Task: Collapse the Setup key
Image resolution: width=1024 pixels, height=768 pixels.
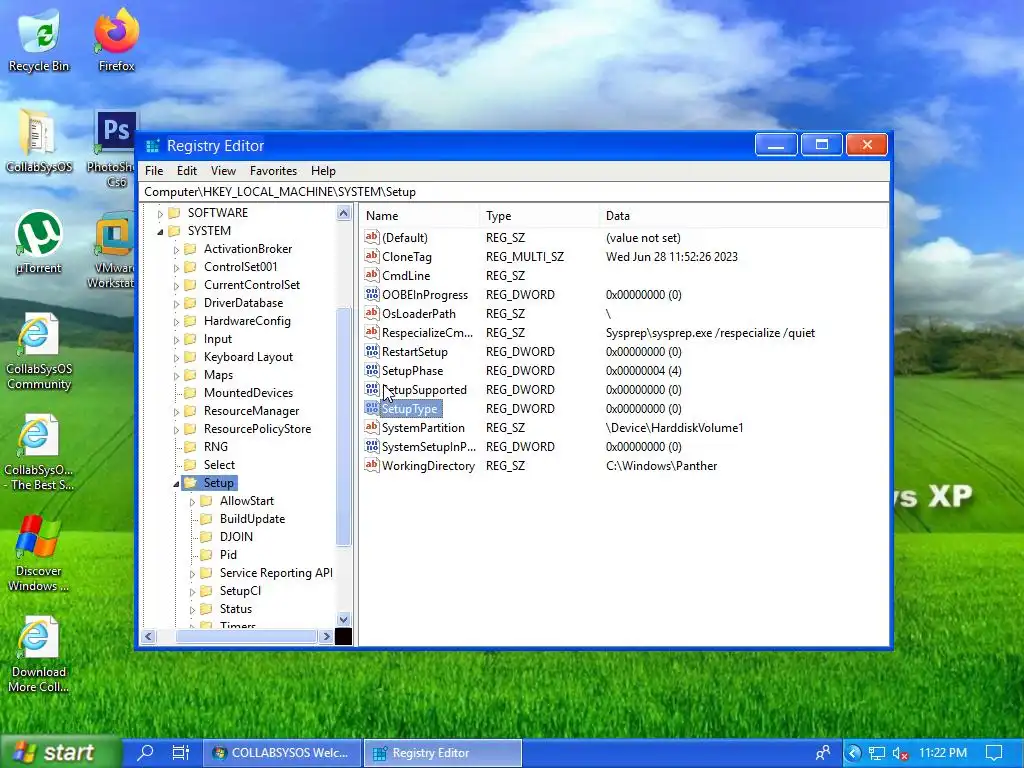Action: [x=176, y=484]
